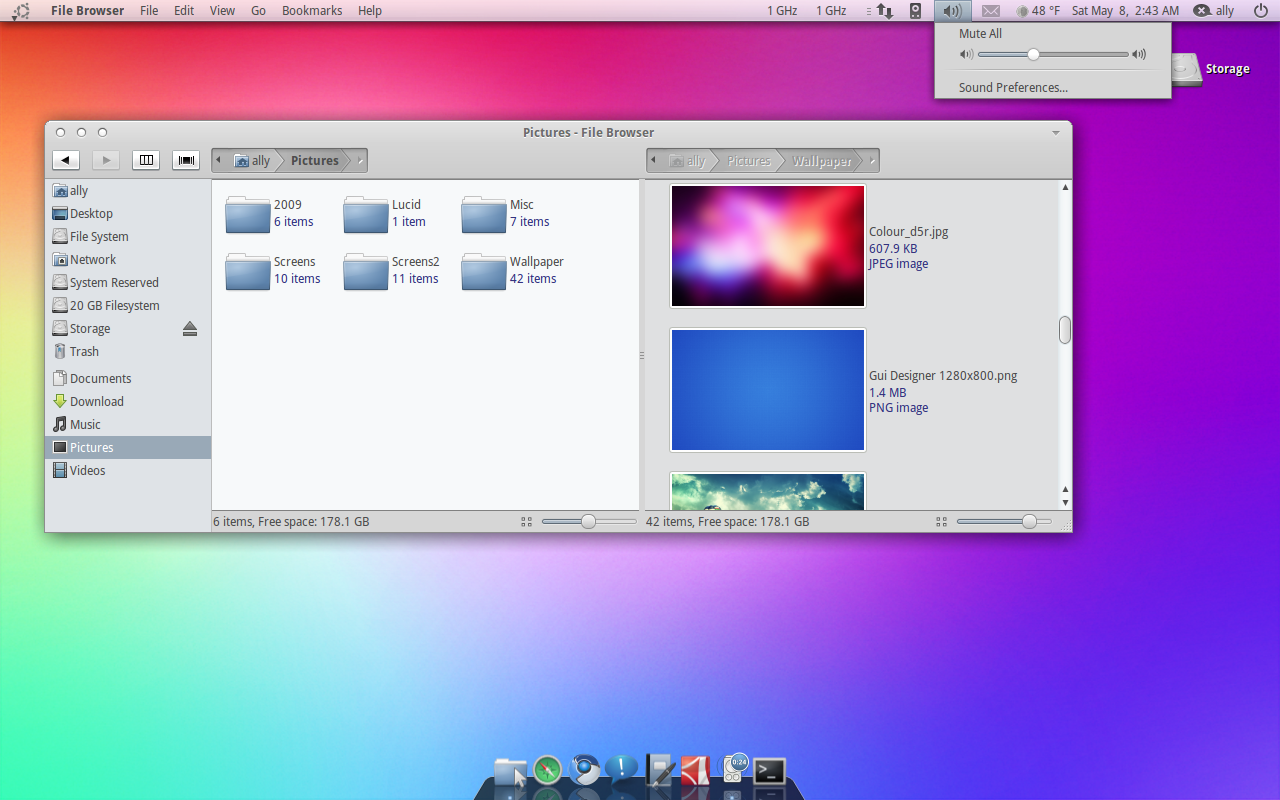Select Videos in the sidebar
The height and width of the screenshot is (800, 1280).
[128, 471]
